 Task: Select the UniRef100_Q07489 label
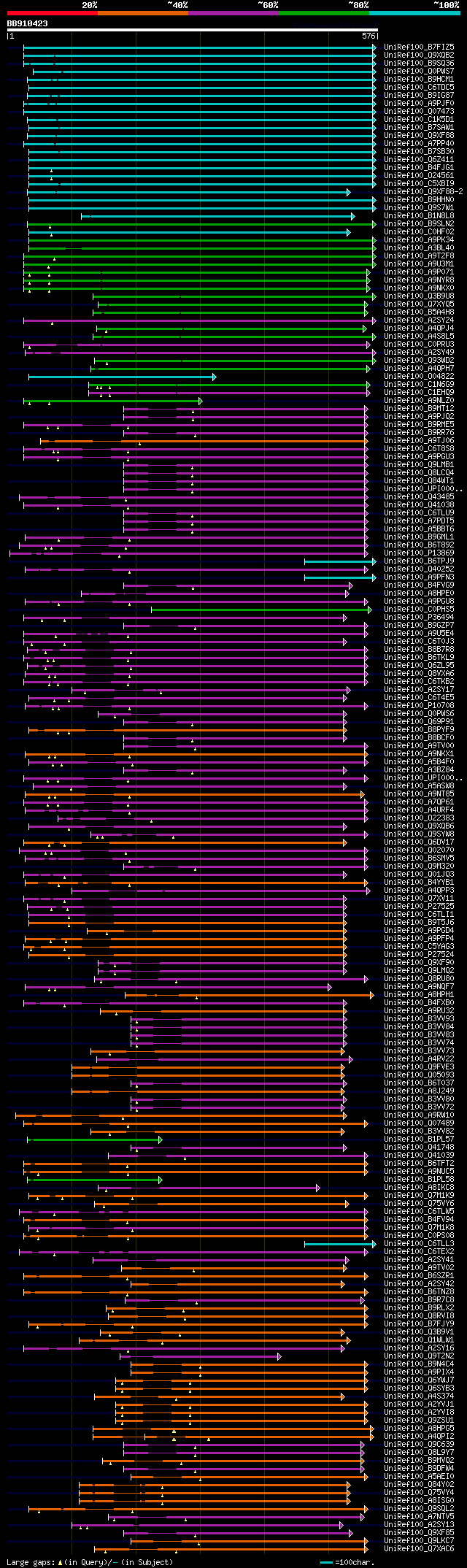(x=419, y=1123)
